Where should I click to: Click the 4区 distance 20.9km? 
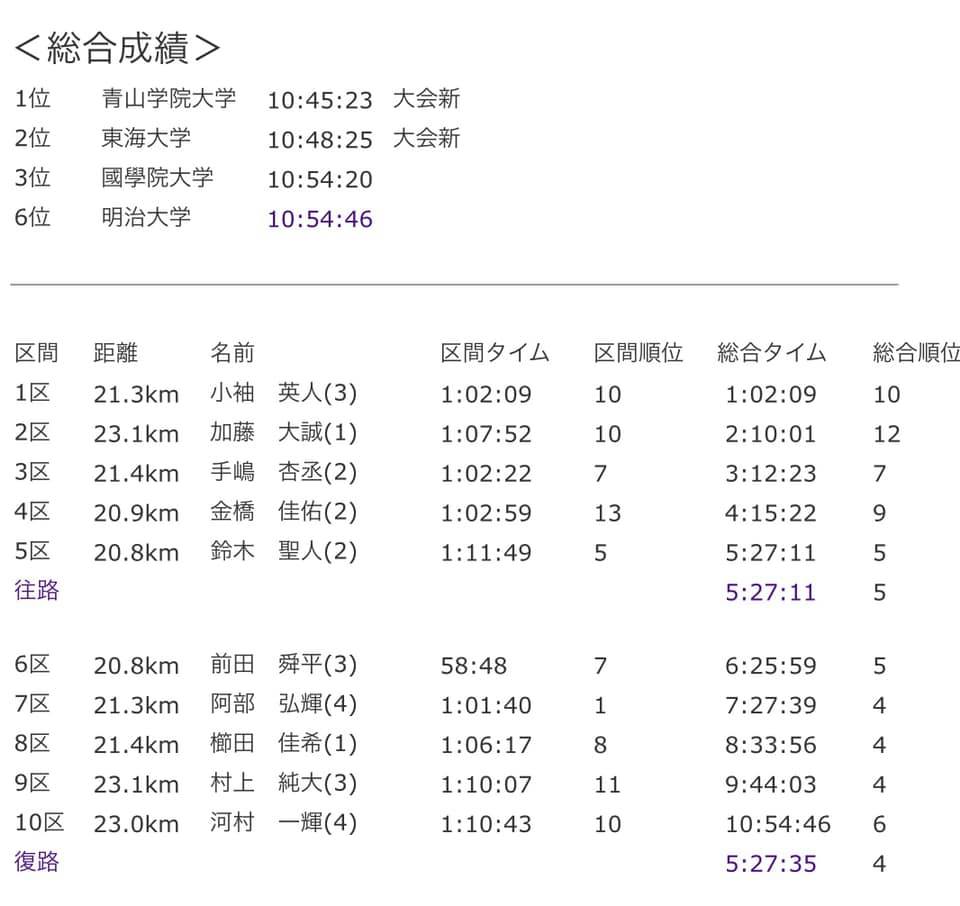(136, 514)
